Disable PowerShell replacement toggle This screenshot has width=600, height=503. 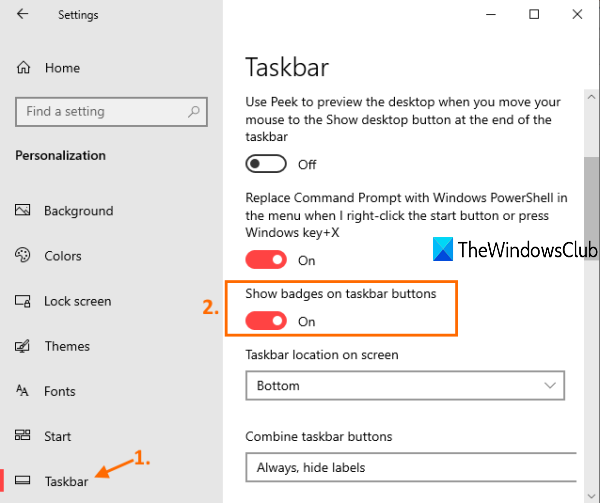pos(266,260)
